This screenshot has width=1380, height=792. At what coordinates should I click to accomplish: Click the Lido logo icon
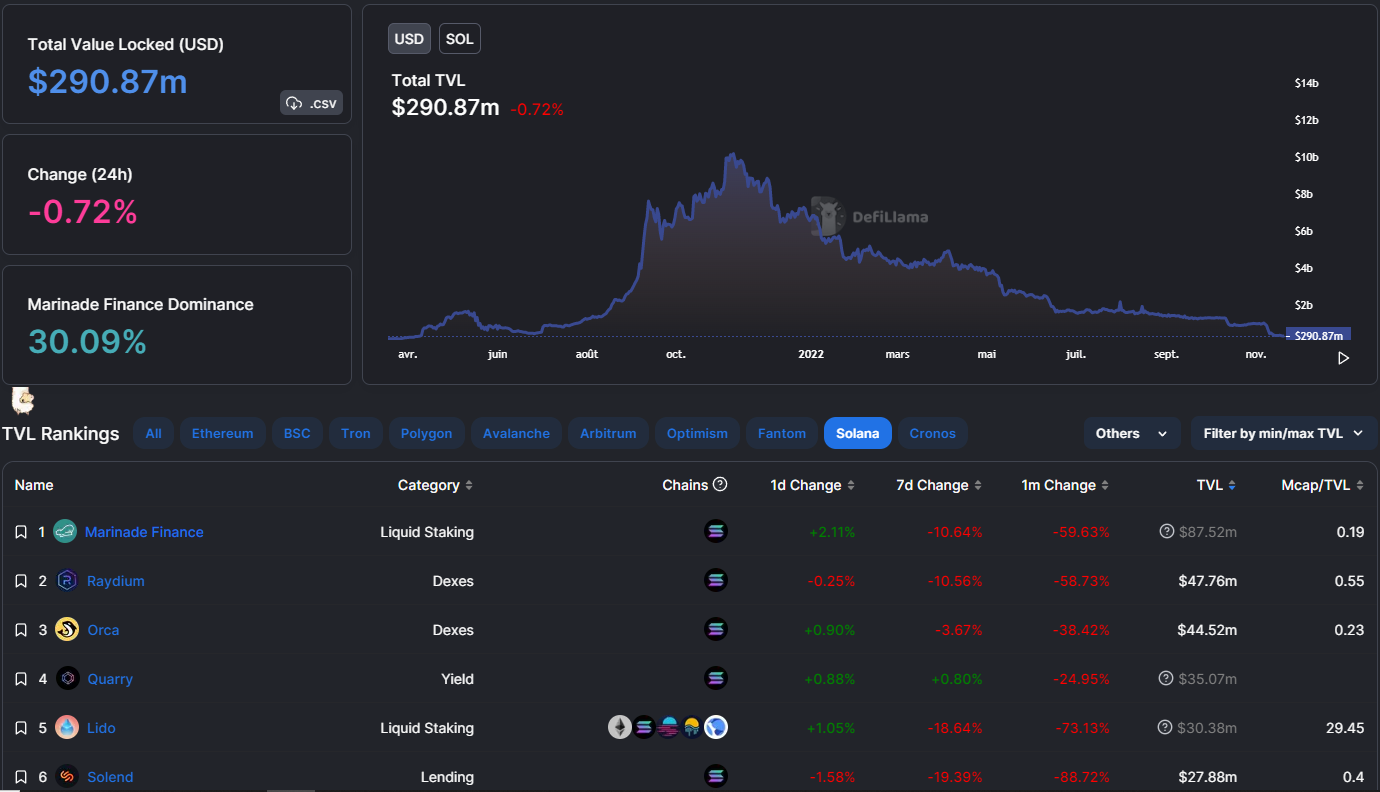tap(67, 727)
